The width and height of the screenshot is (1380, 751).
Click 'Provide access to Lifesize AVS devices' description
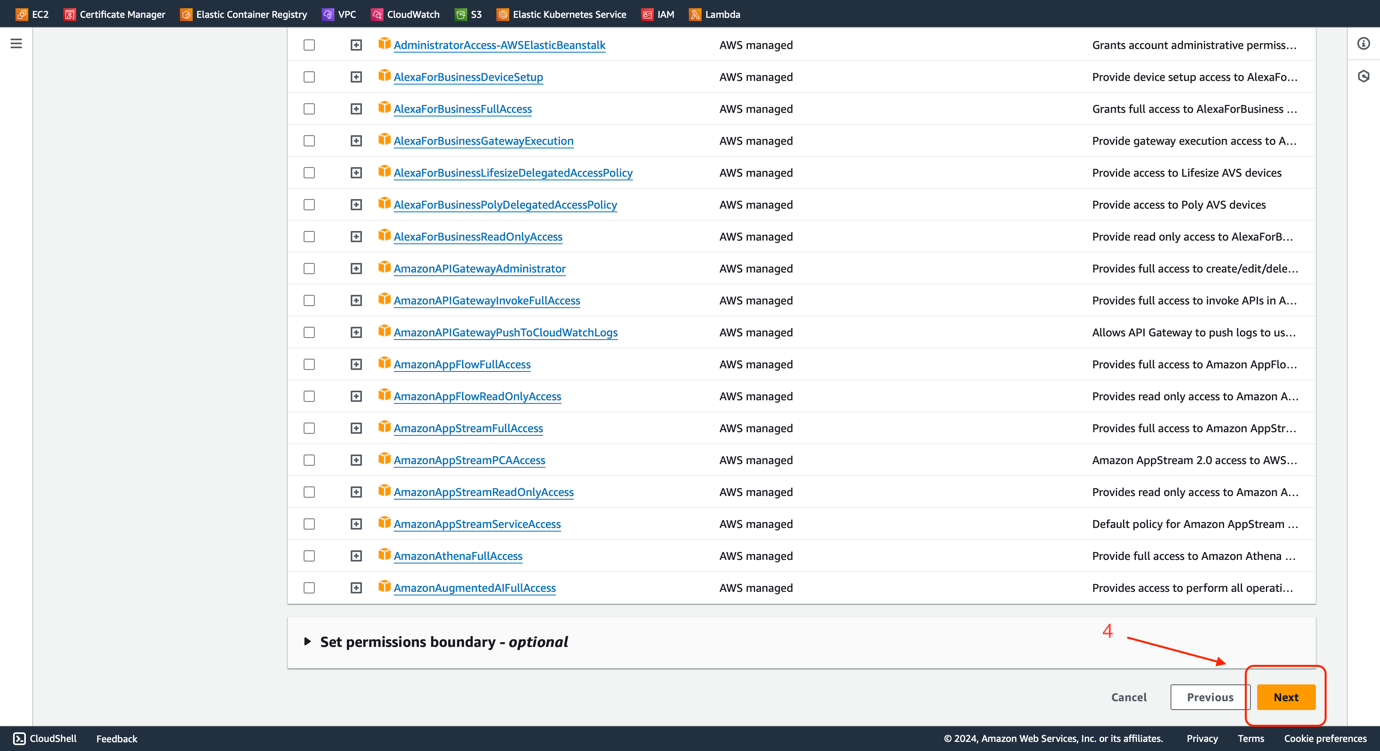coord(1187,173)
